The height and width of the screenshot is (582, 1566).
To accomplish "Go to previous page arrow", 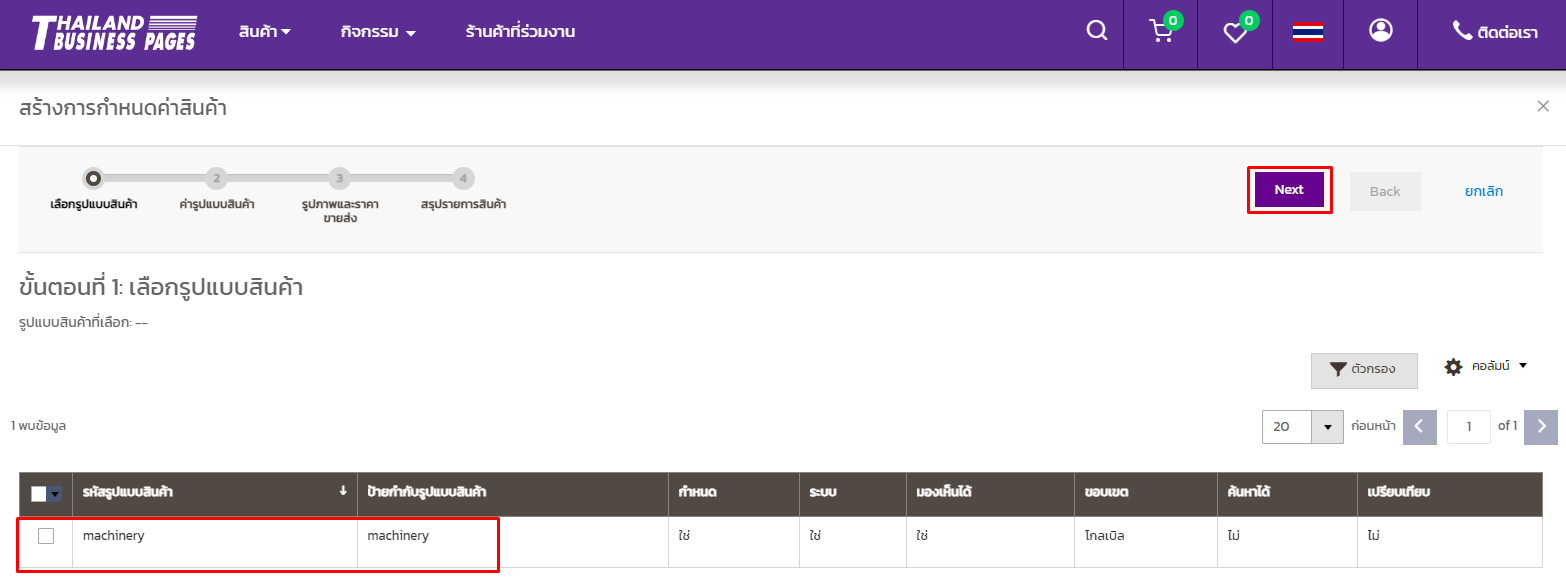I will coord(1420,426).
